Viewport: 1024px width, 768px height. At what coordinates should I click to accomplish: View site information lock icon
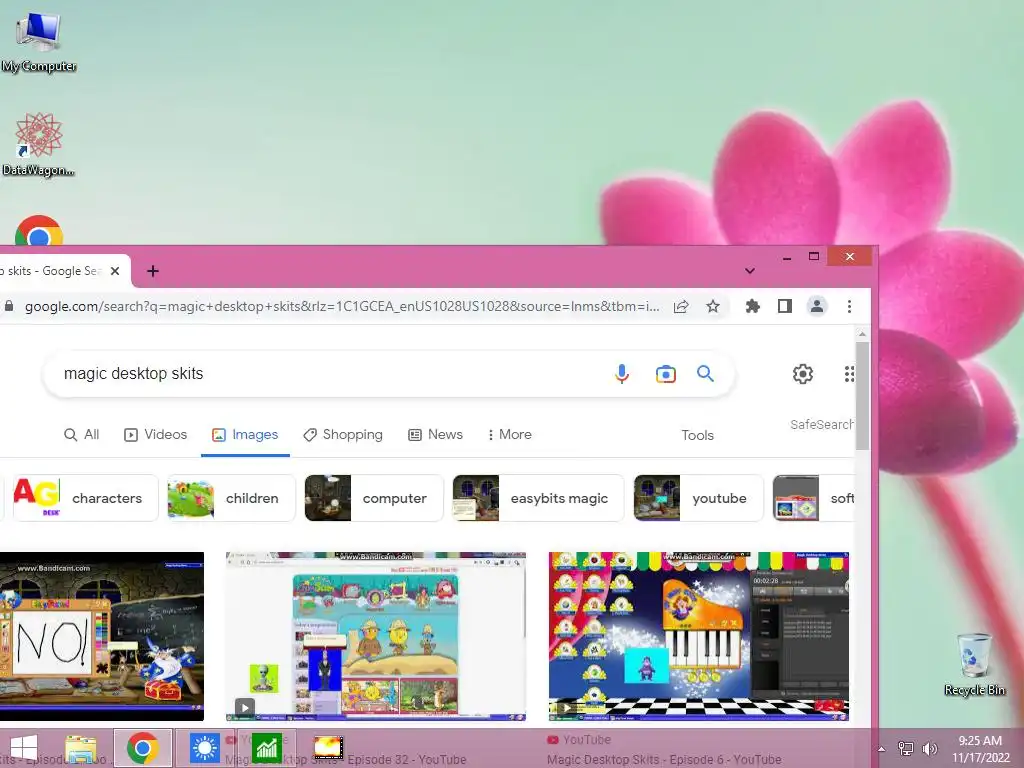coord(9,306)
